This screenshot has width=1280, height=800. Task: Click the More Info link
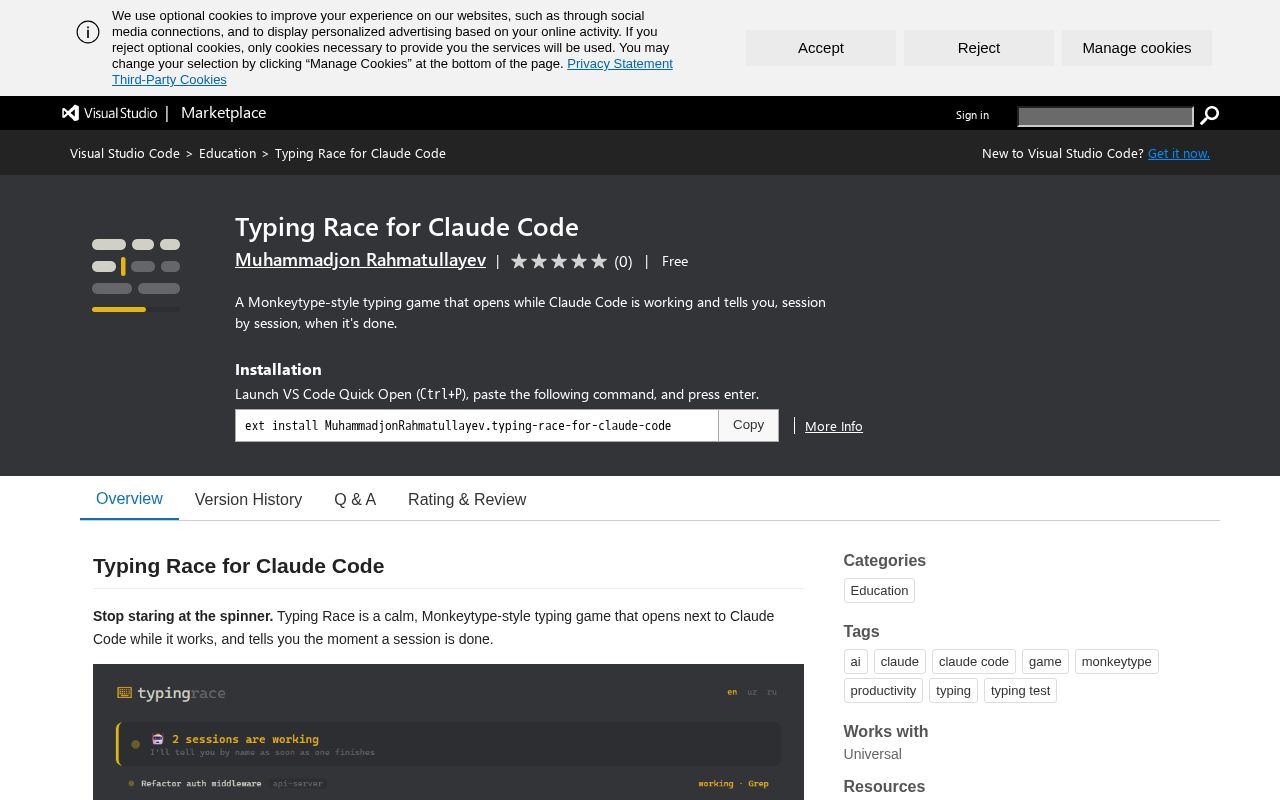click(x=834, y=426)
